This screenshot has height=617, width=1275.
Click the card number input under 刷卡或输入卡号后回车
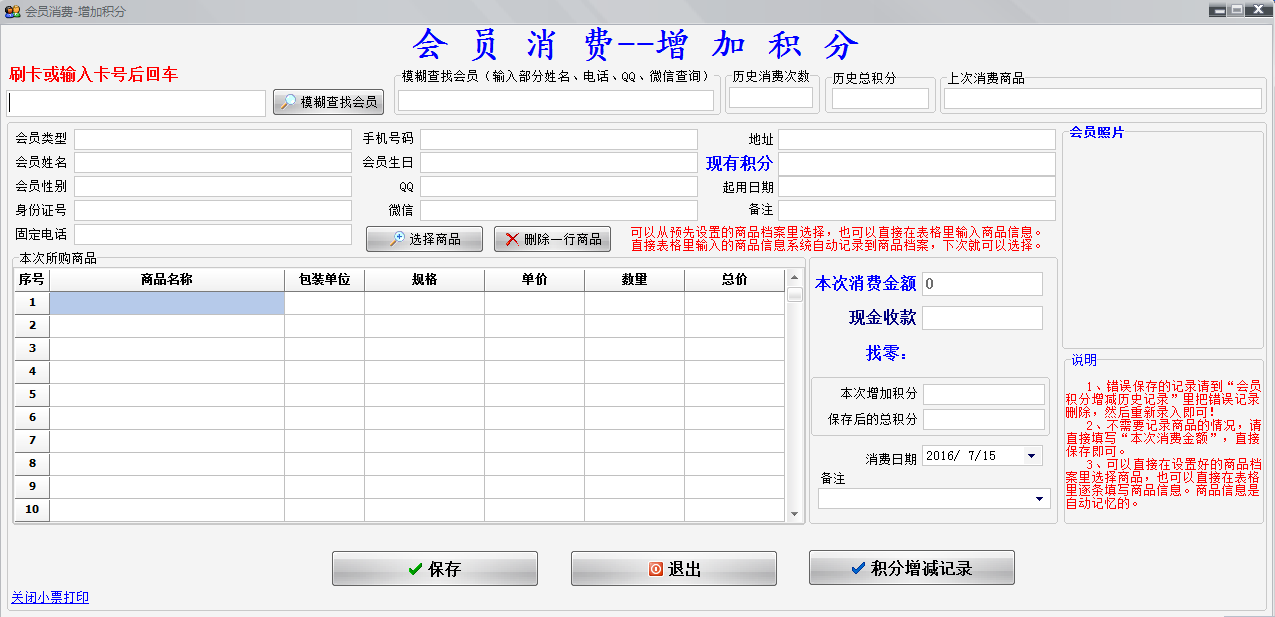pyautogui.click(x=133, y=102)
